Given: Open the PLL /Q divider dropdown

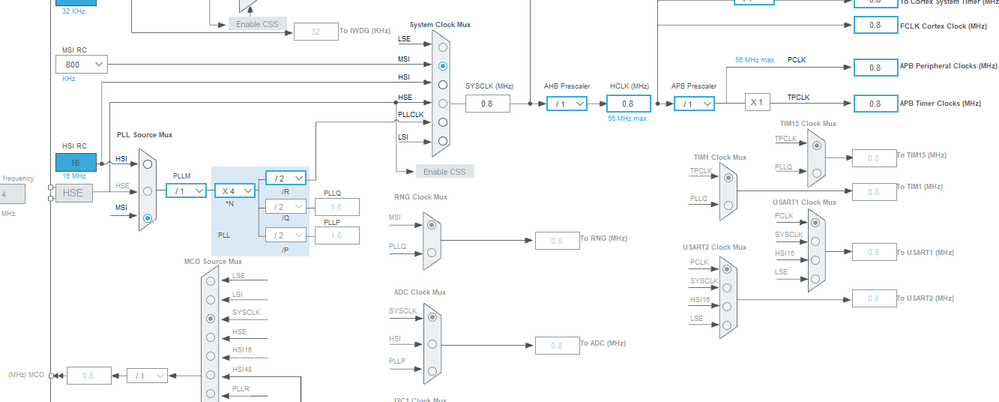Looking at the screenshot, I should 286,206.
